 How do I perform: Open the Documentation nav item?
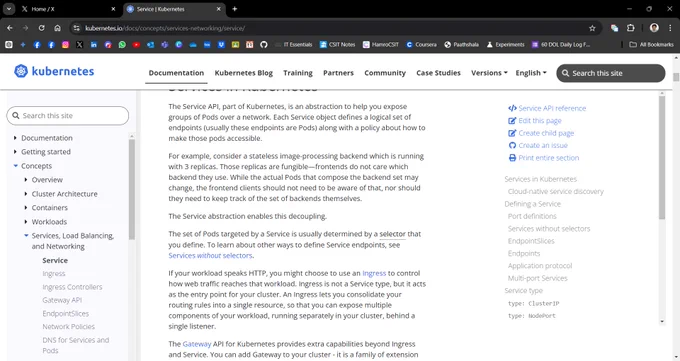[176, 73]
